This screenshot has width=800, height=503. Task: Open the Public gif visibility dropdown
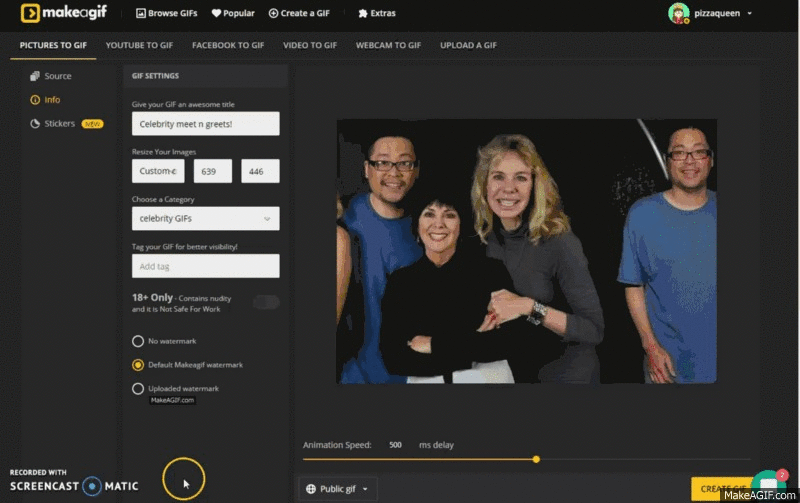coord(338,489)
